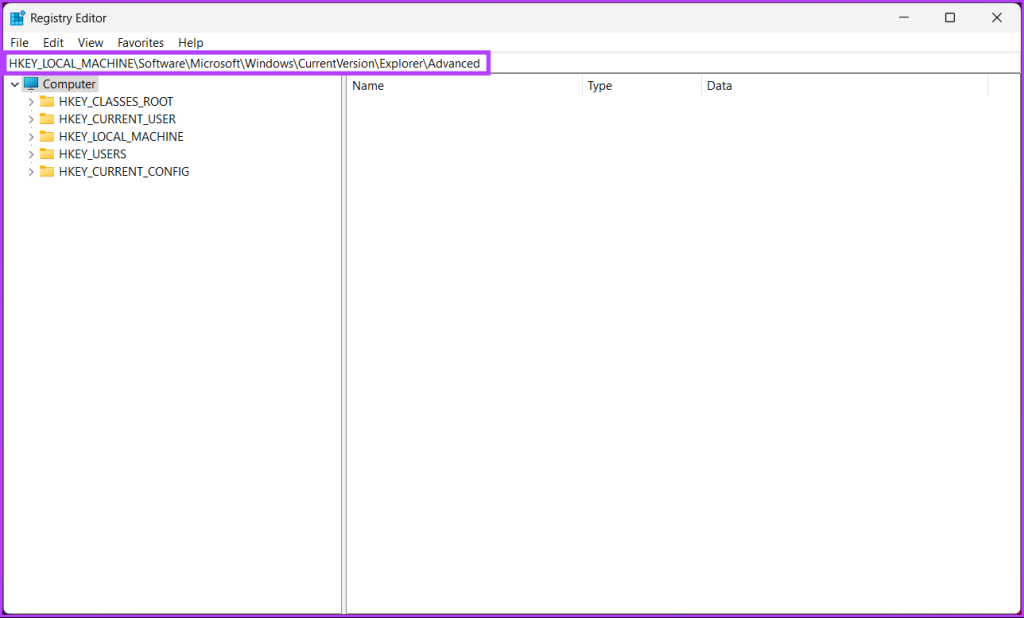
Task: Open the File menu
Action: [x=19, y=42]
